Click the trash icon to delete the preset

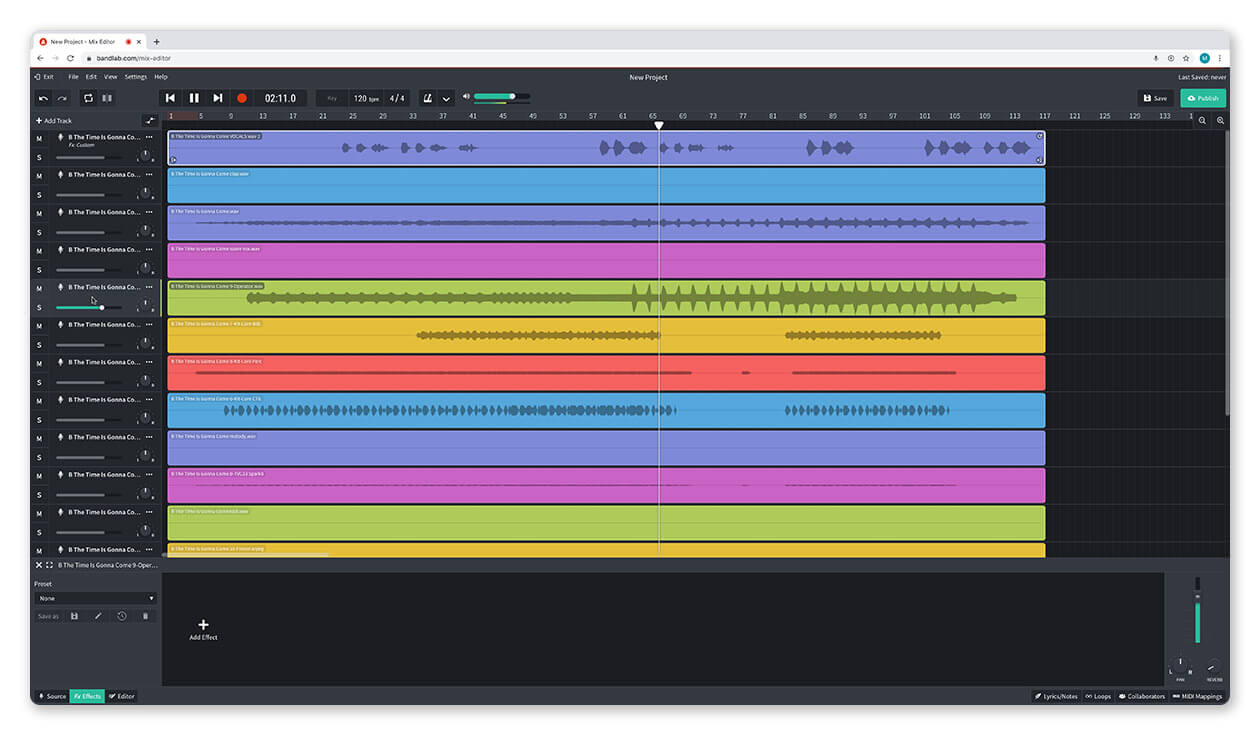point(145,616)
